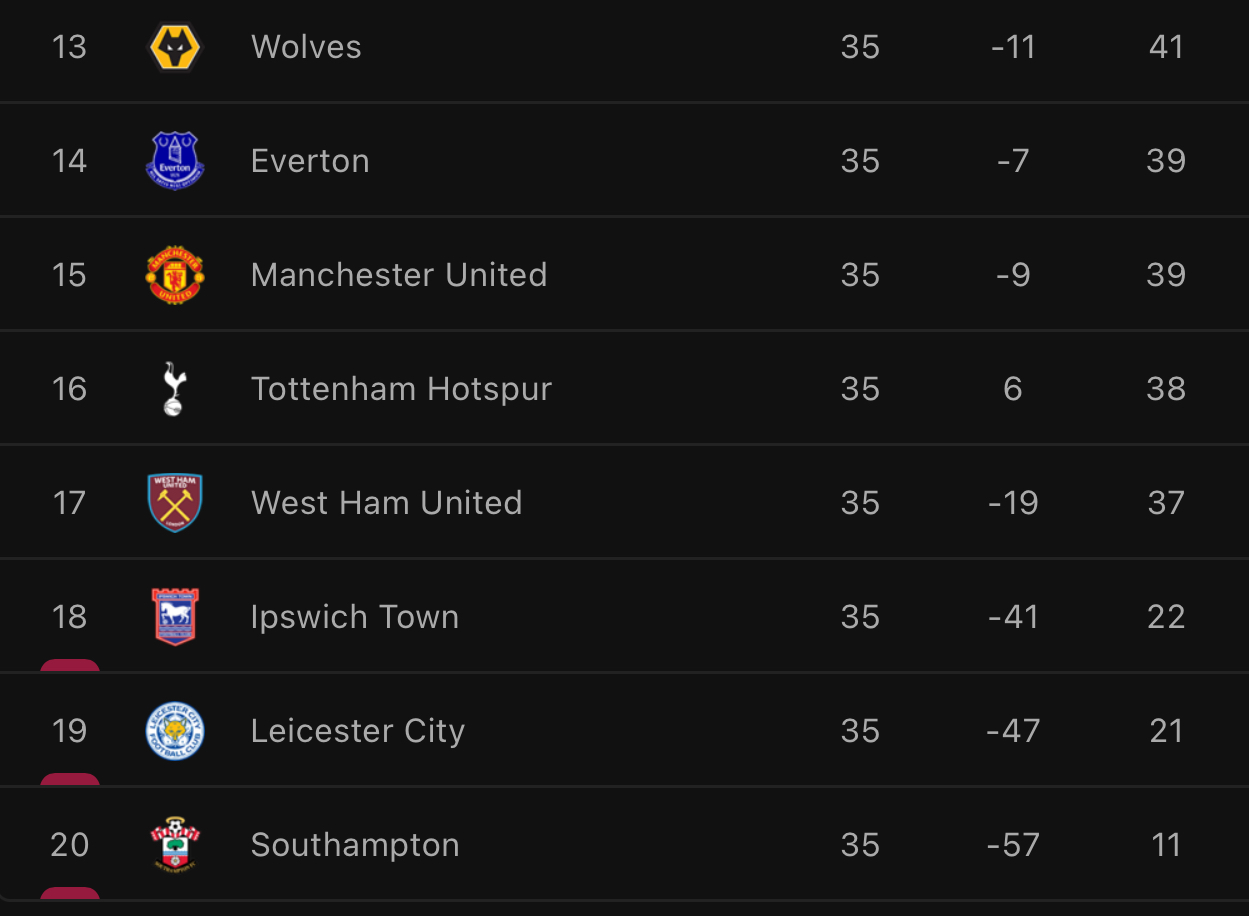
Task: Select West Ham United team name
Action: click(386, 503)
